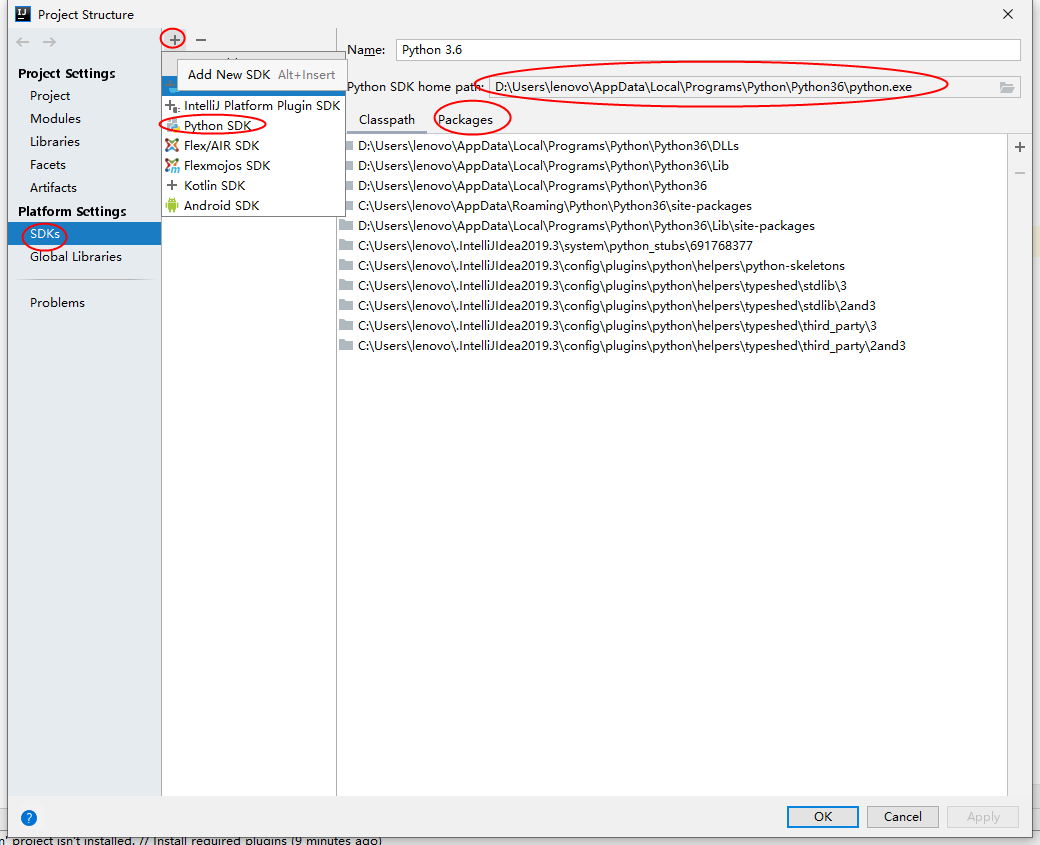This screenshot has width=1040, height=845.
Task: Click the back navigation arrow
Action: [x=23, y=42]
